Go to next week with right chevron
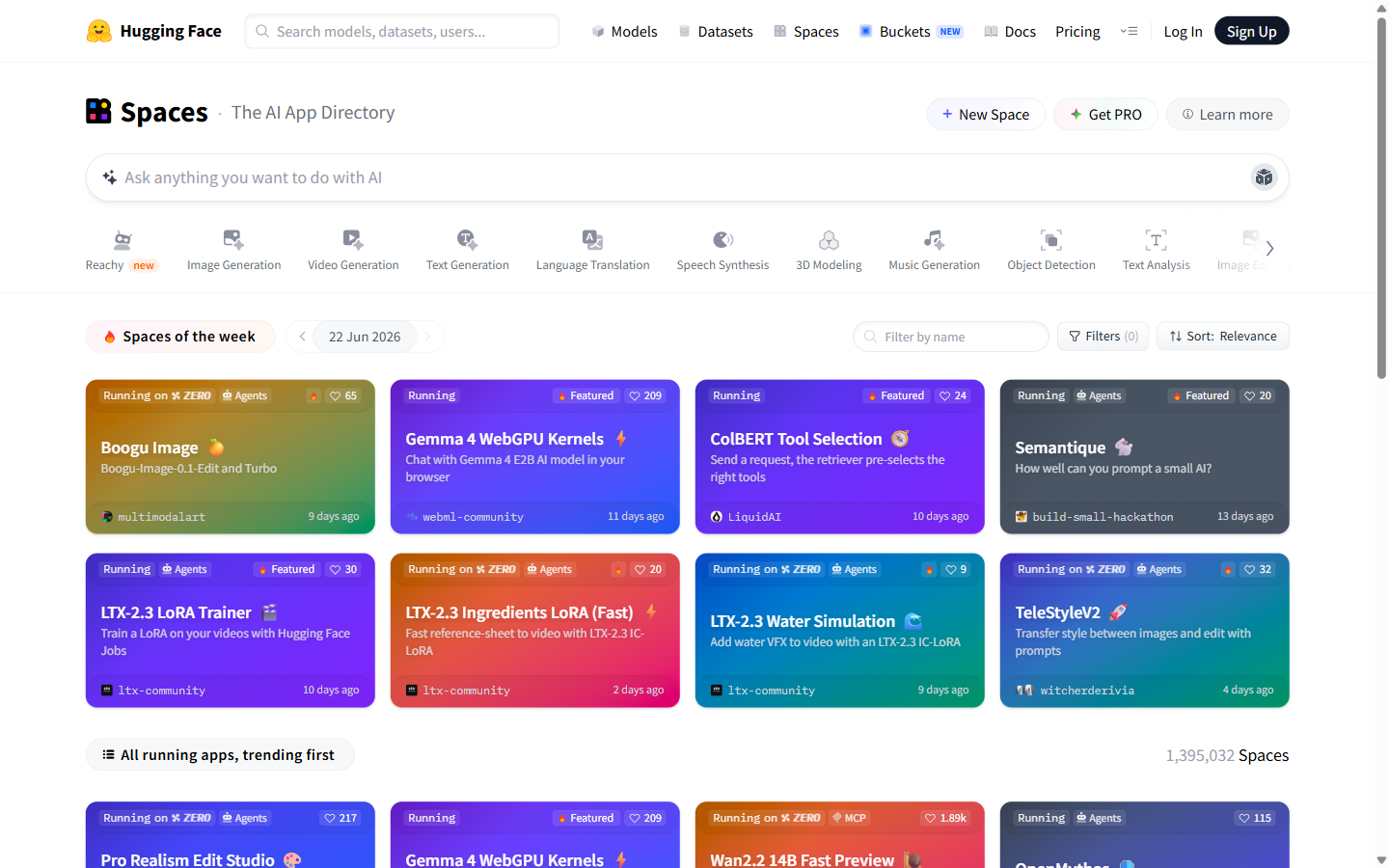This screenshot has width=1389, height=868. point(428,337)
